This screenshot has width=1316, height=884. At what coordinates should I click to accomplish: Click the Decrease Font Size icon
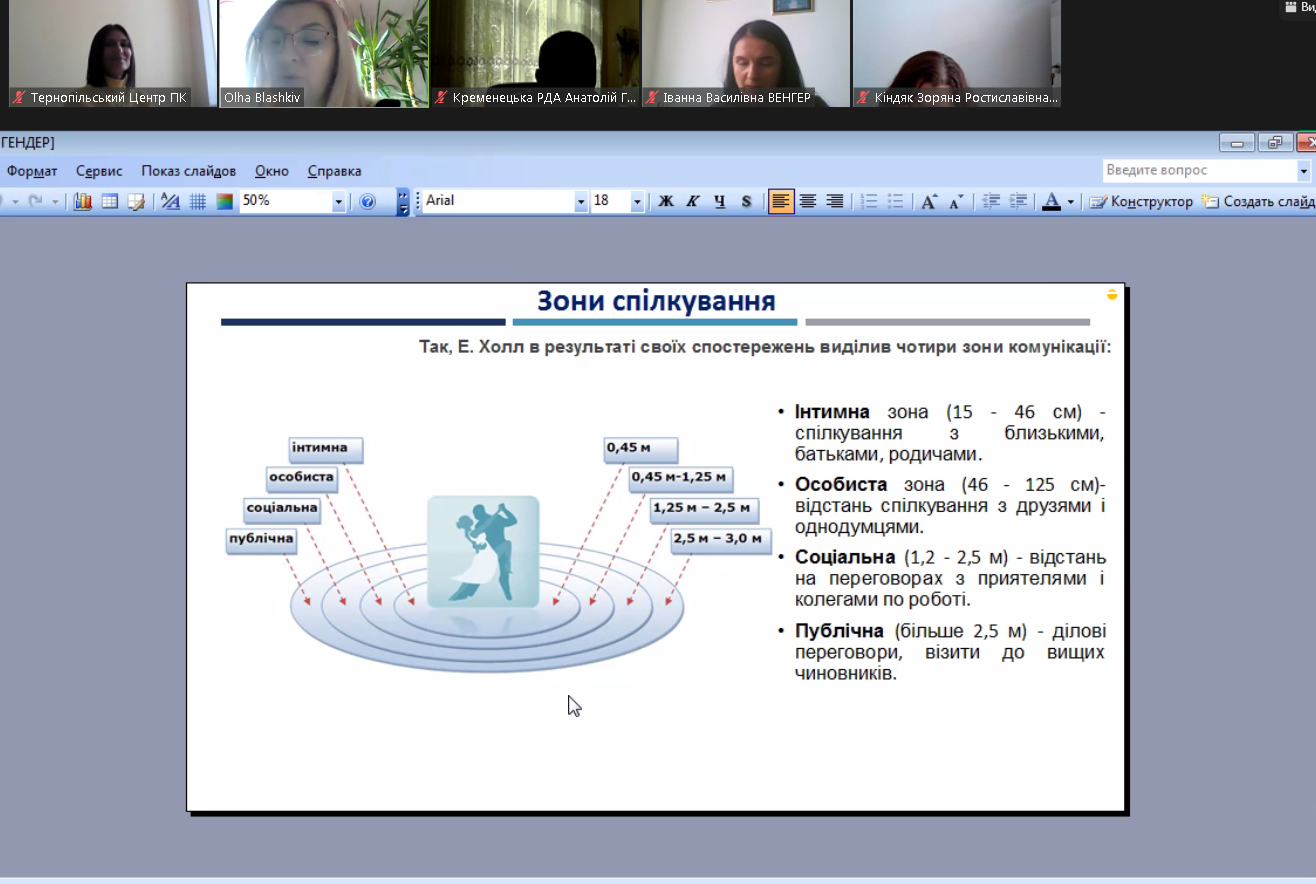[956, 201]
